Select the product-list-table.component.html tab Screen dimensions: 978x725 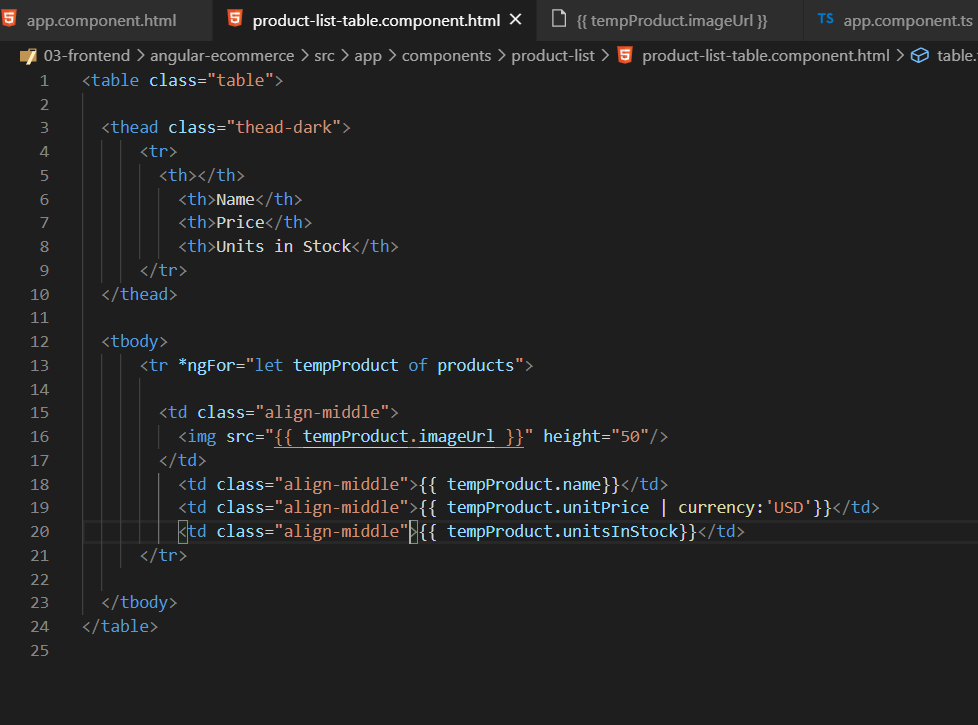tap(375, 21)
